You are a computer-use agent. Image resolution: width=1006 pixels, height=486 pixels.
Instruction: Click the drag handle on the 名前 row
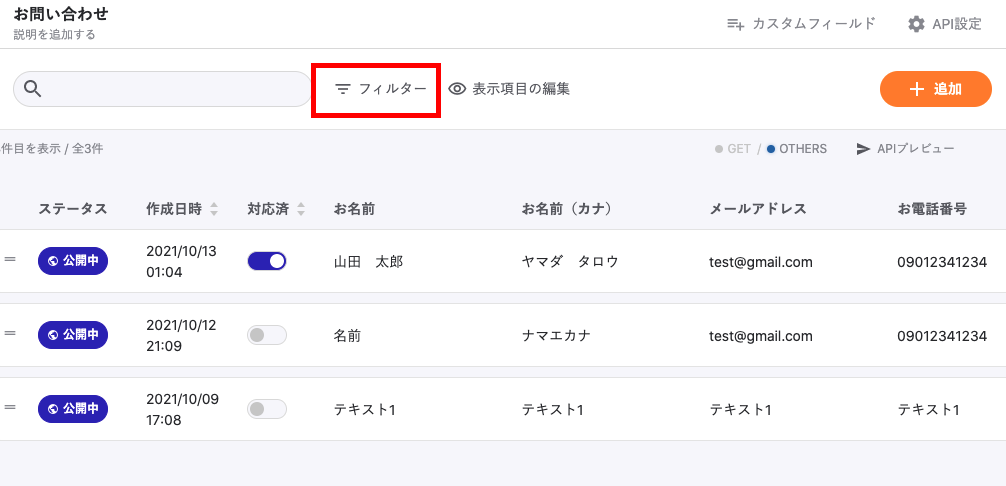coord(10,334)
